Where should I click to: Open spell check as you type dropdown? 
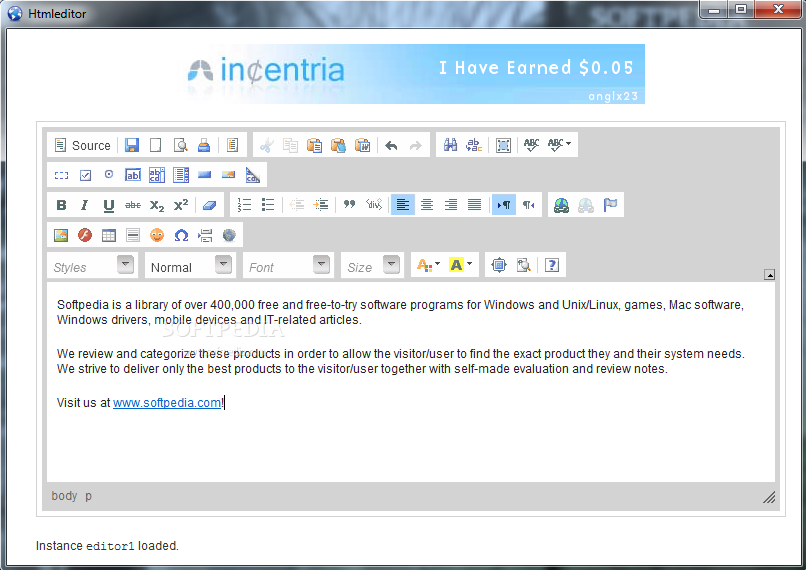pyautogui.click(x=559, y=145)
